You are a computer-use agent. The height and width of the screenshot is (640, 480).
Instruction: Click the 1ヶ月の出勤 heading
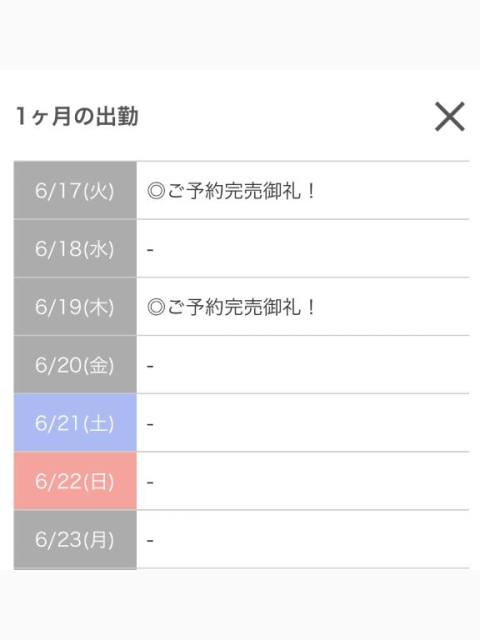77,116
